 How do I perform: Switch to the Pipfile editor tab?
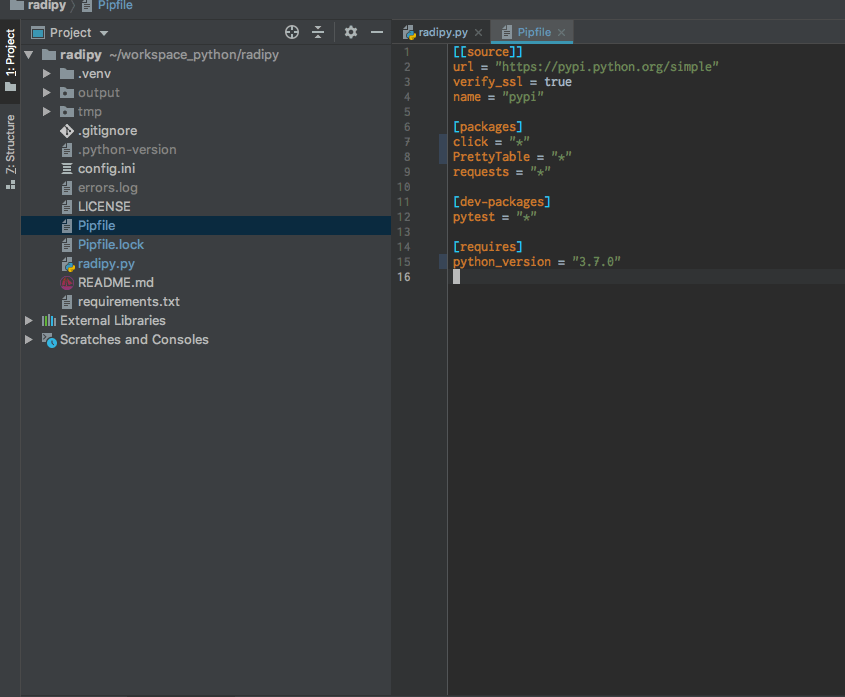[x=532, y=31]
